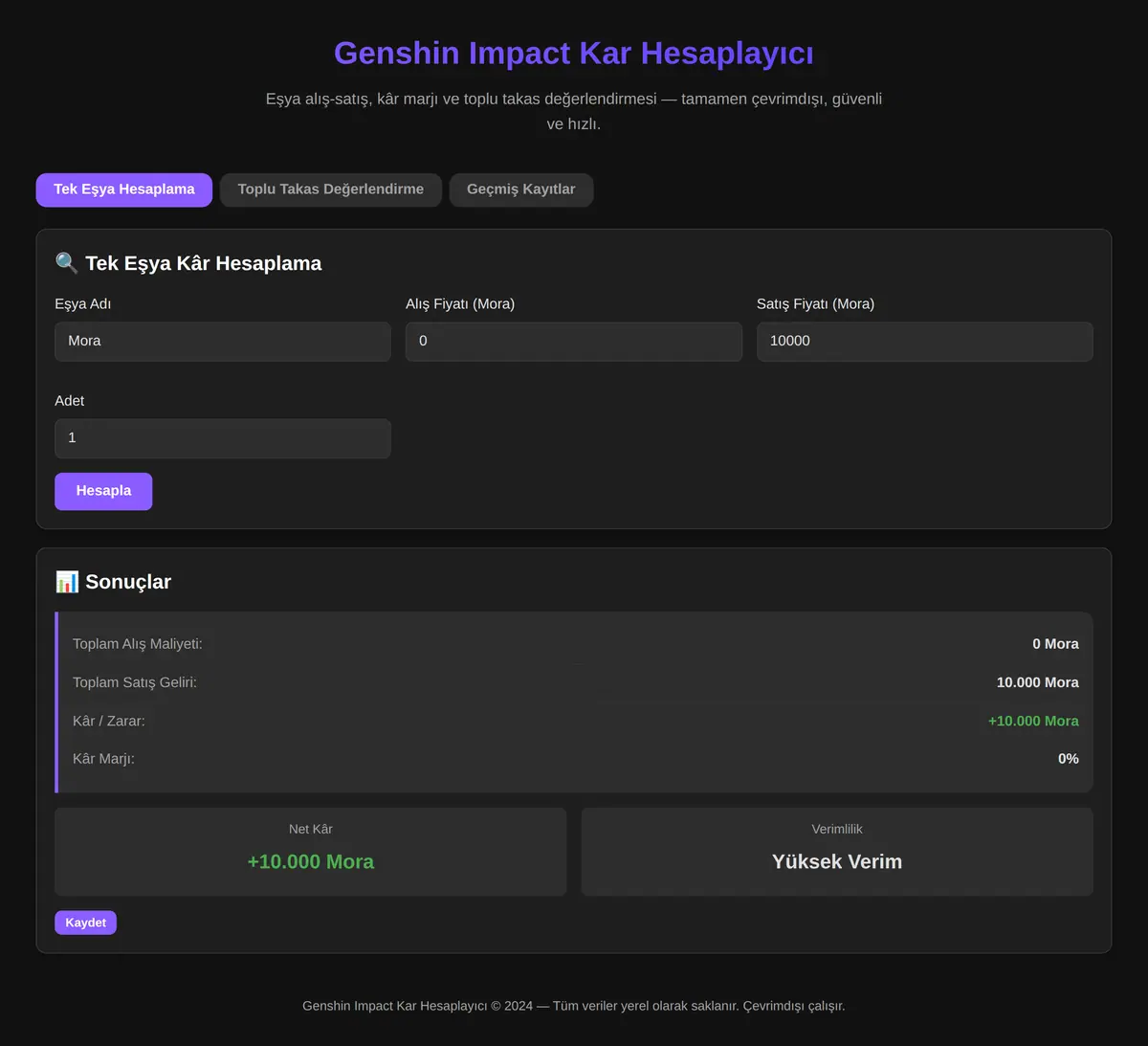Save result with Kaydet button
The width and height of the screenshot is (1148, 1046).
pos(86,923)
